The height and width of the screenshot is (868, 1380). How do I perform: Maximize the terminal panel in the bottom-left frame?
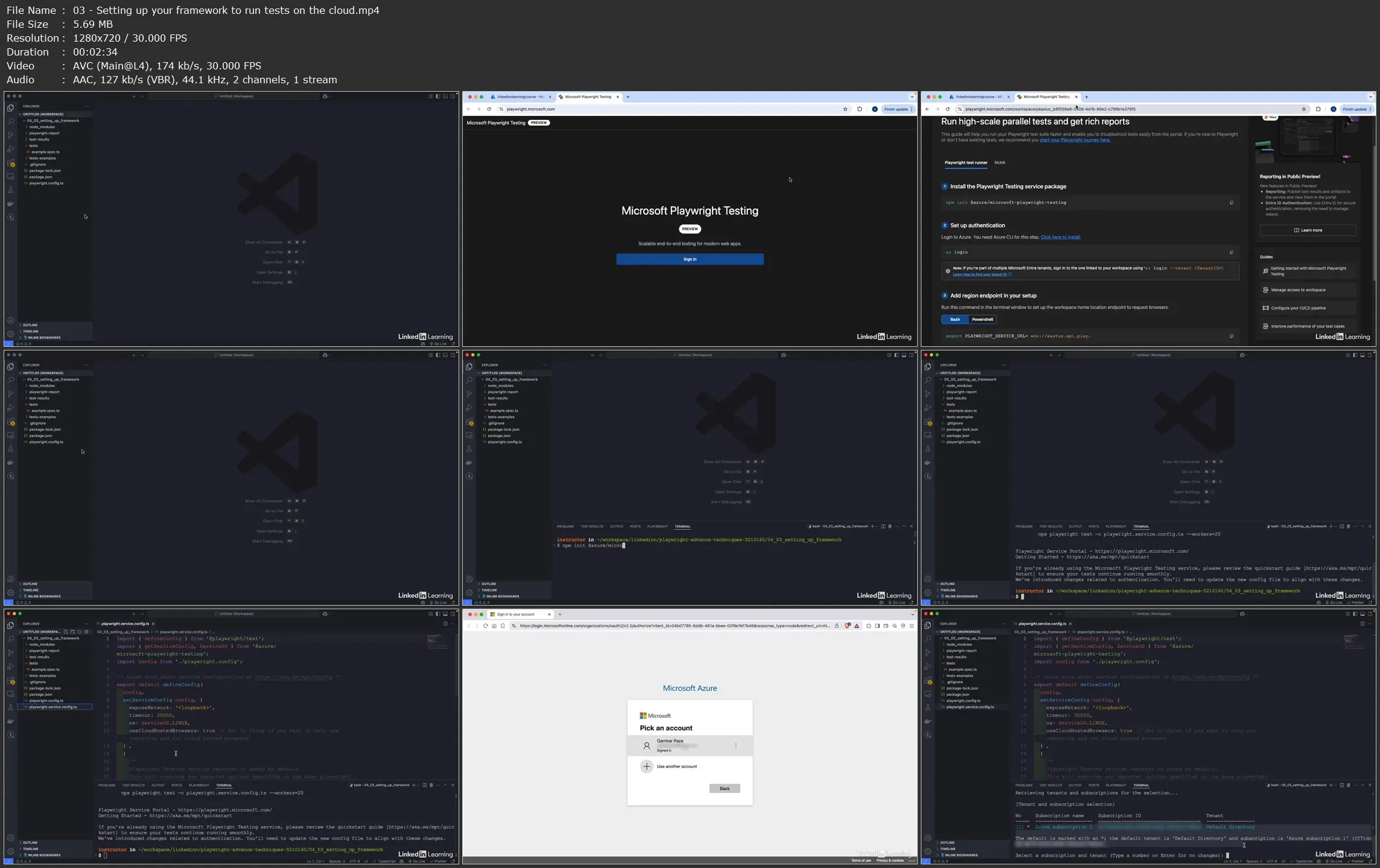[445, 785]
